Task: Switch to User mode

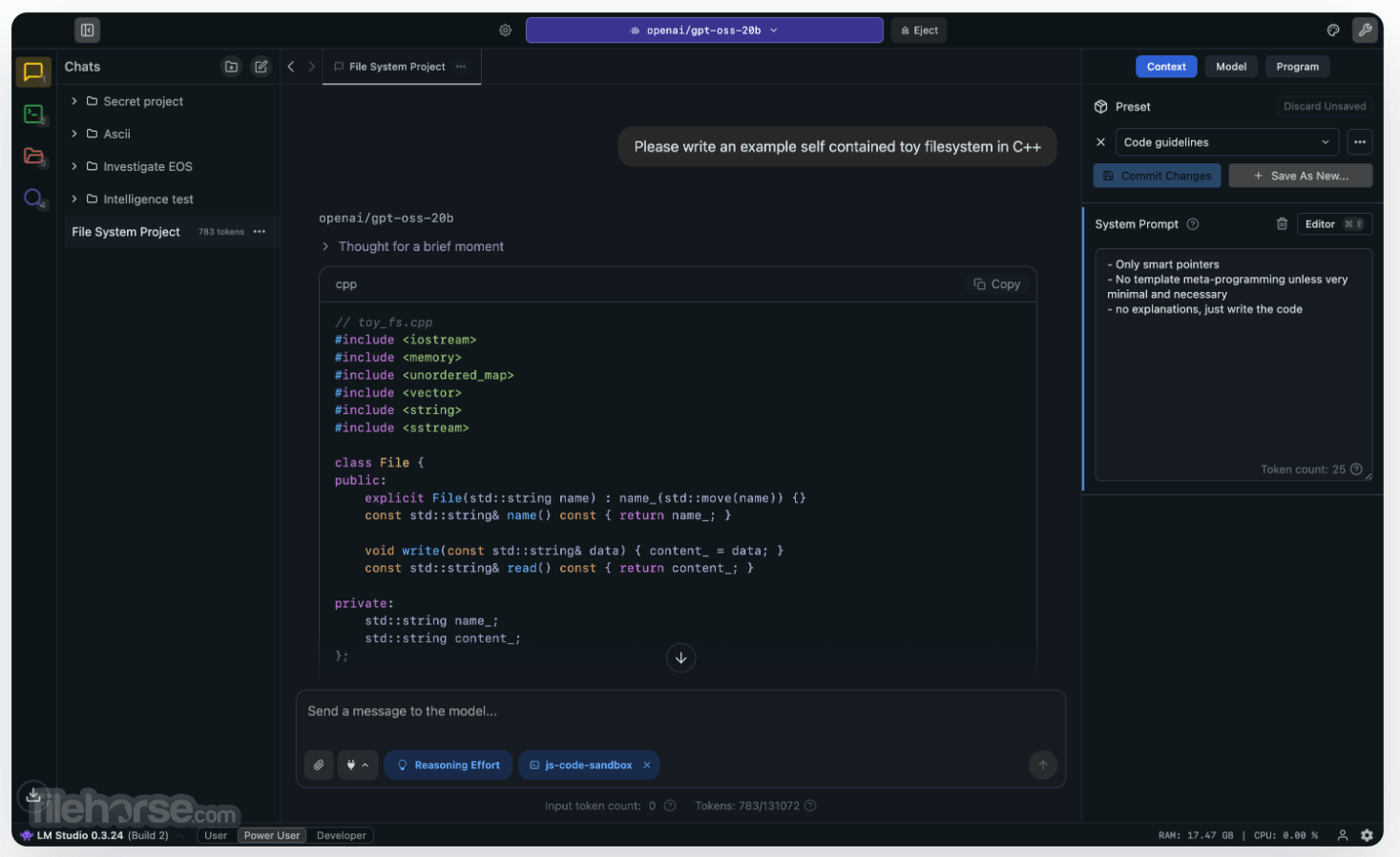Action: click(x=216, y=835)
